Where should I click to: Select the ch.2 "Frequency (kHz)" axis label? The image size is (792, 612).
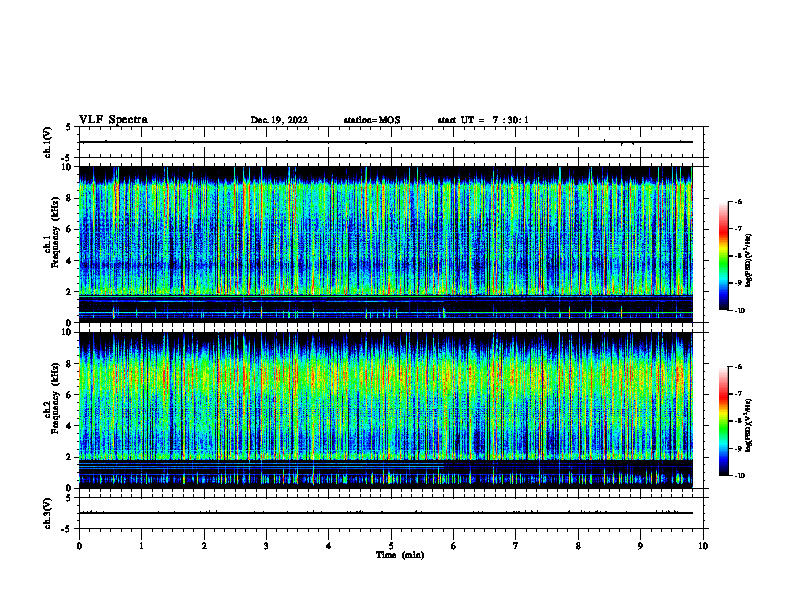(56, 398)
